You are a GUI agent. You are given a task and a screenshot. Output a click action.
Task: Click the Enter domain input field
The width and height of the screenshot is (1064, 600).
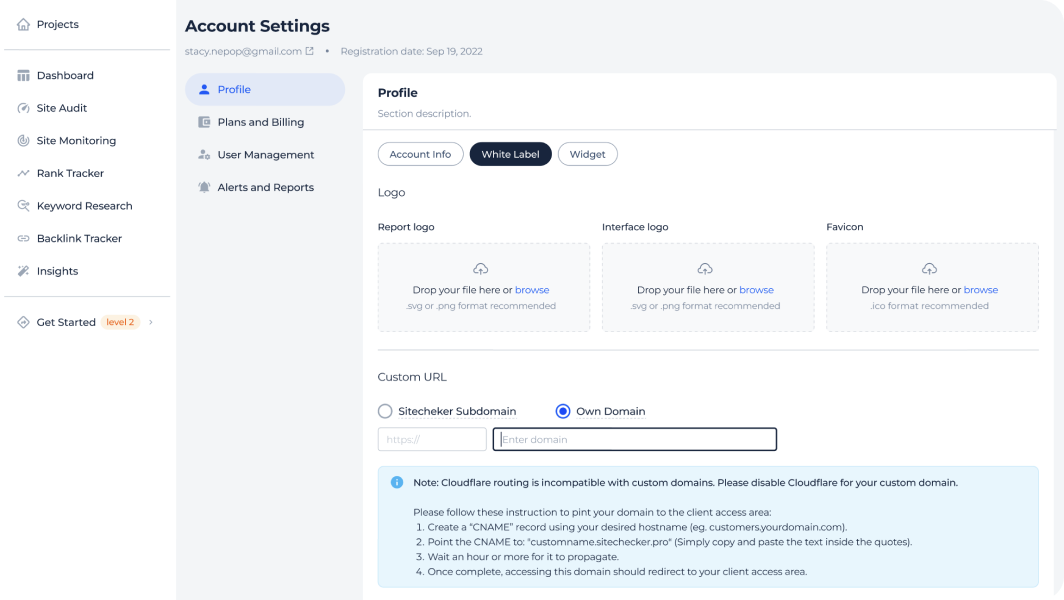coord(634,439)
